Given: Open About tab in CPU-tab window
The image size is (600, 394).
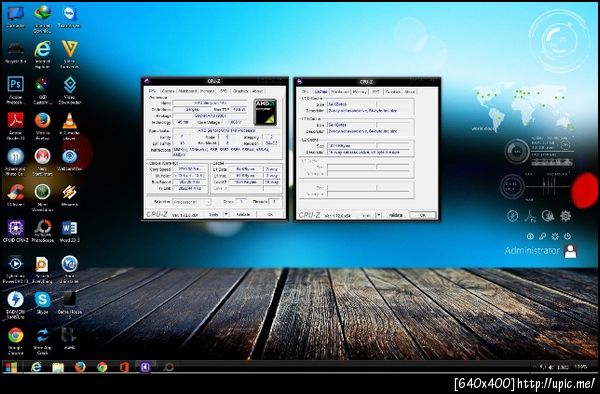Looking at the screenshot, I should [257, 91].
